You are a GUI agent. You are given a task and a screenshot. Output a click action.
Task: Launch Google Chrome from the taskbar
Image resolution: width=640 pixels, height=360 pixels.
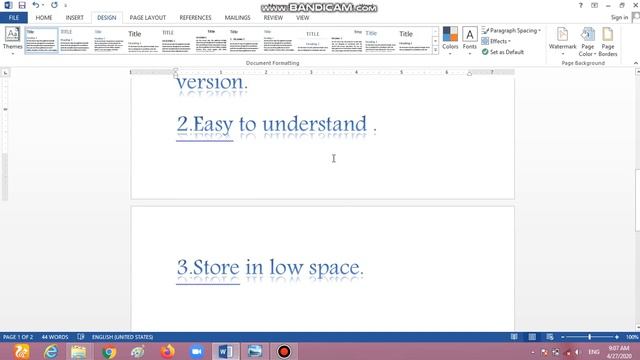click(x=109, y=351)
